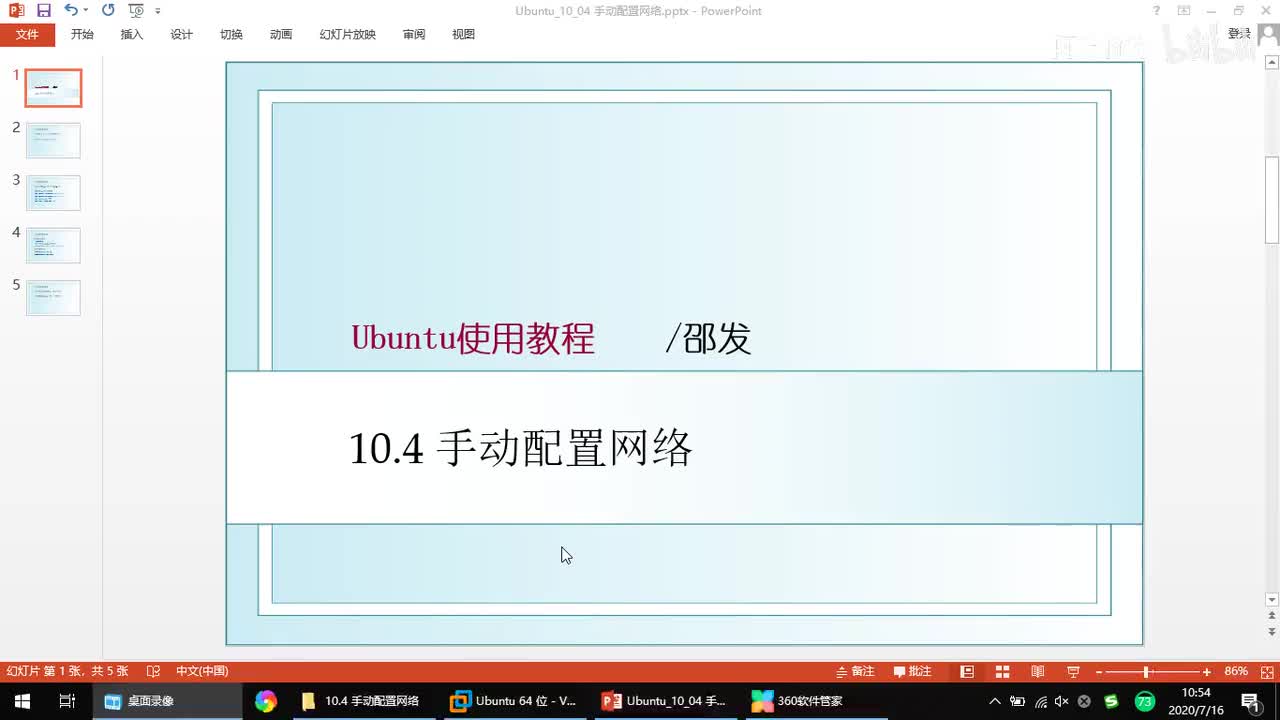Open Ribbon Display Options icon

(x=1184, y=11)
